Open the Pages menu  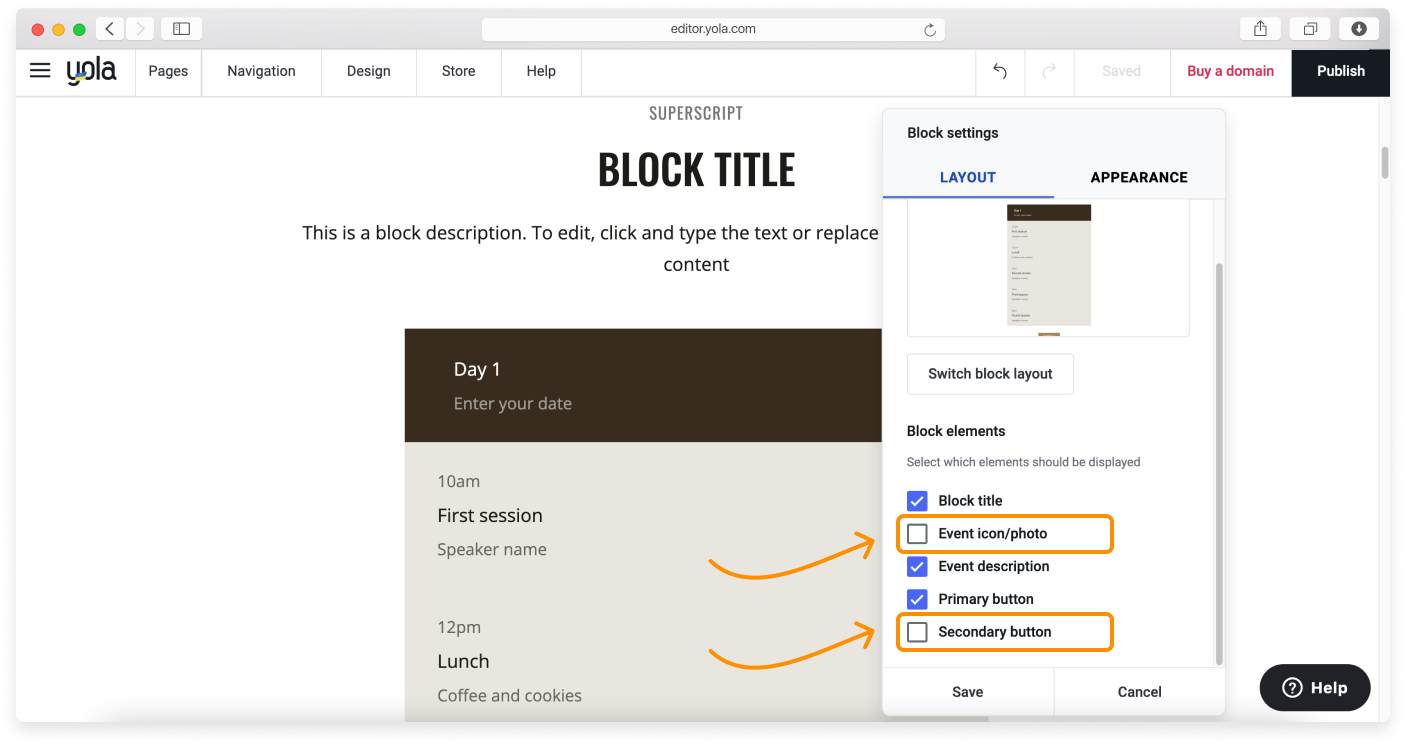(x=168, y=71)
